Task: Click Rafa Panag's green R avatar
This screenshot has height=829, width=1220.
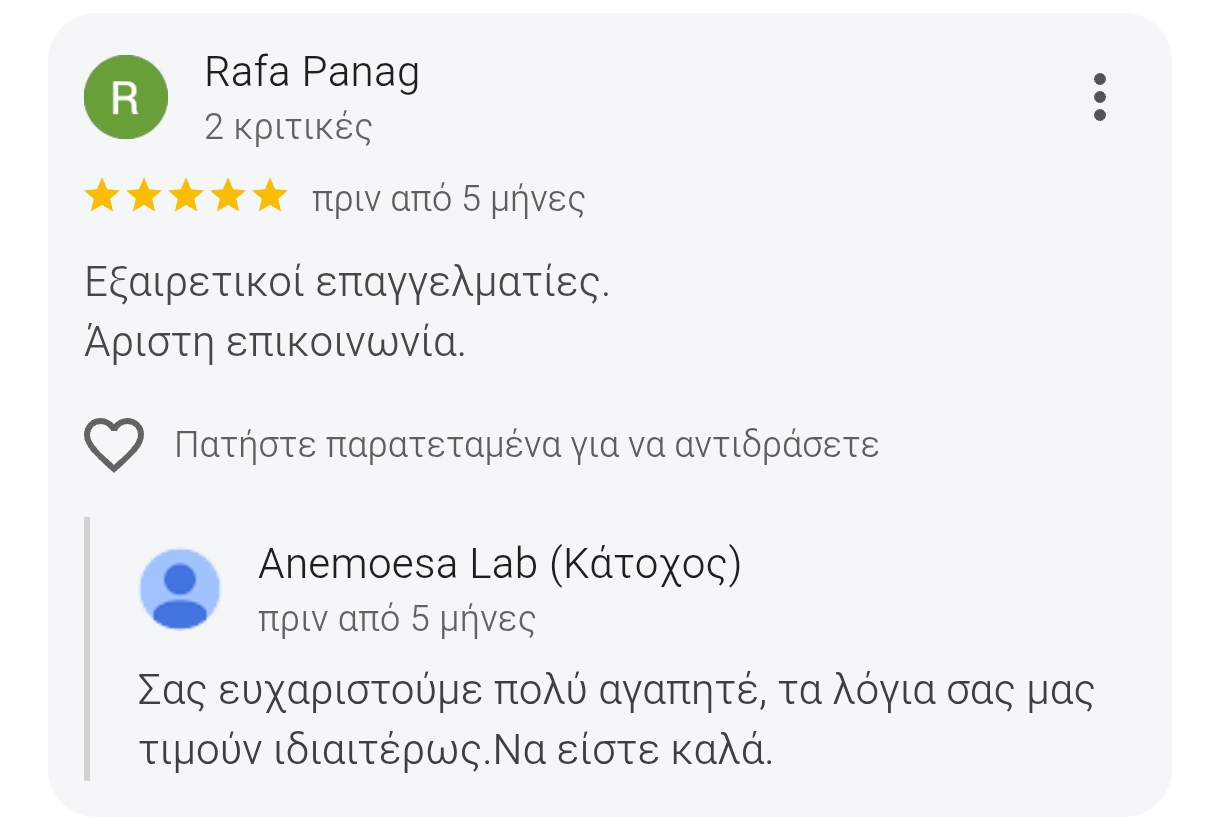Action: click(x=125, y=97)
